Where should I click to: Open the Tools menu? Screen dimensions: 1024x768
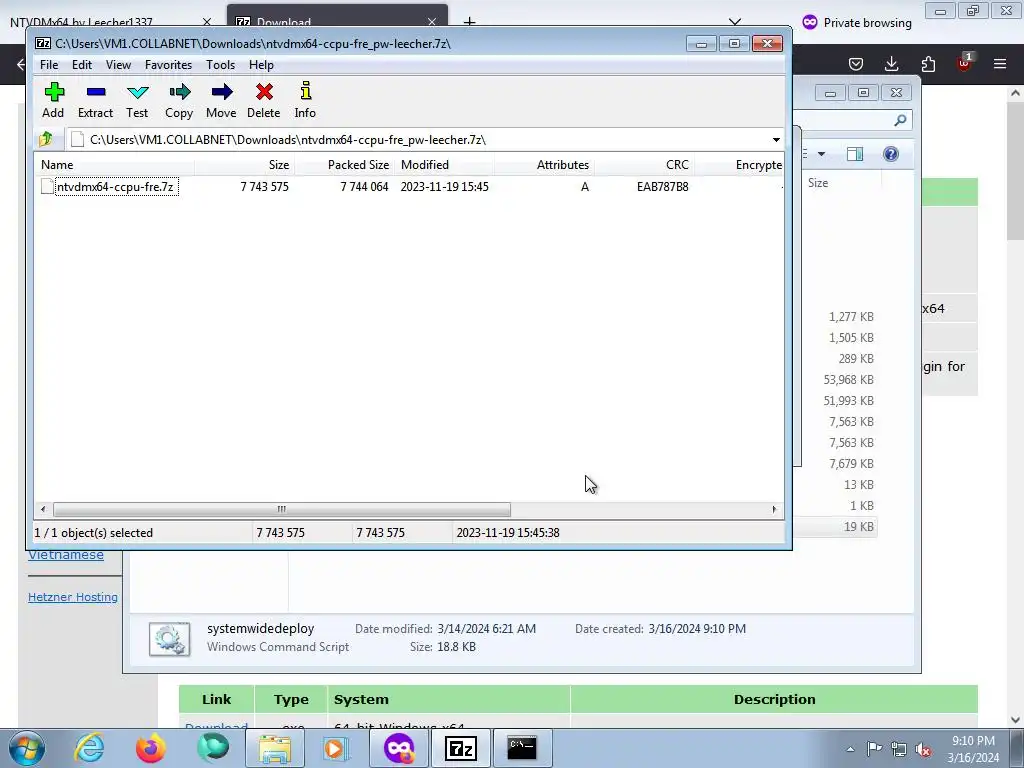coord(221,65)
